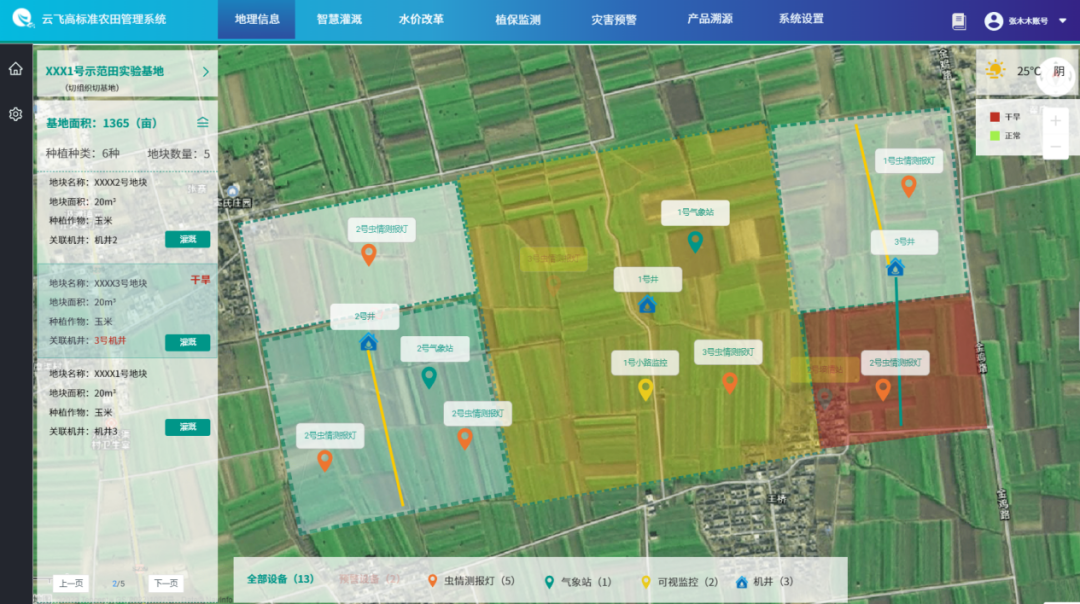Toggle the 气象站 (1) device filter

pos(578,582)
